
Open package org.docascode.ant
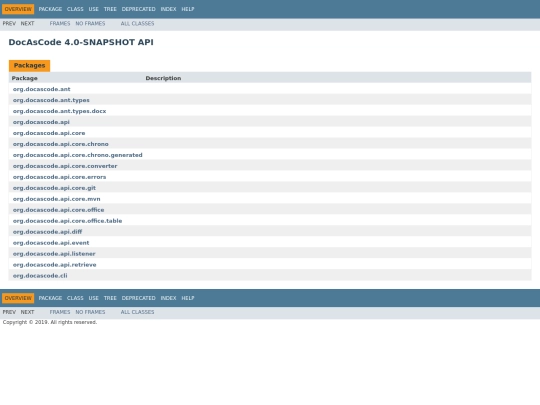(x=42, y=89)
